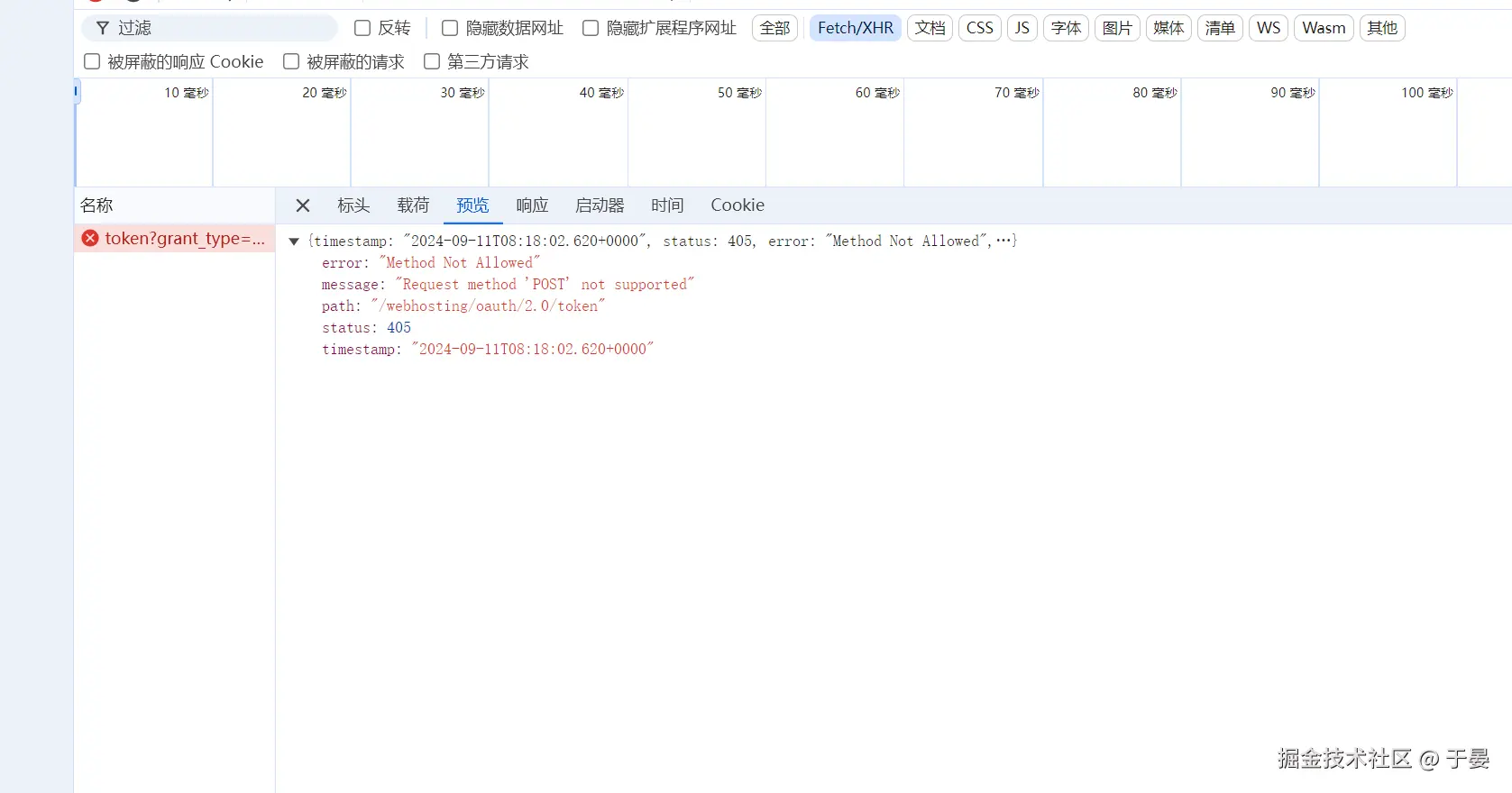Toggle 隐藏扩展程序网址 checkbox
Screen dimensions: 1512x793
[x=591, y=28]
